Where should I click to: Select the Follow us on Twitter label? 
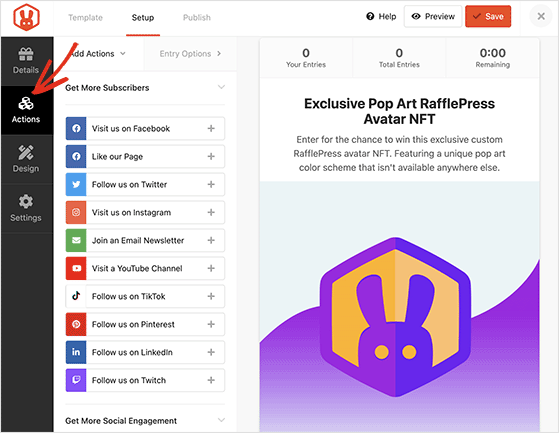tap(129, 184)
